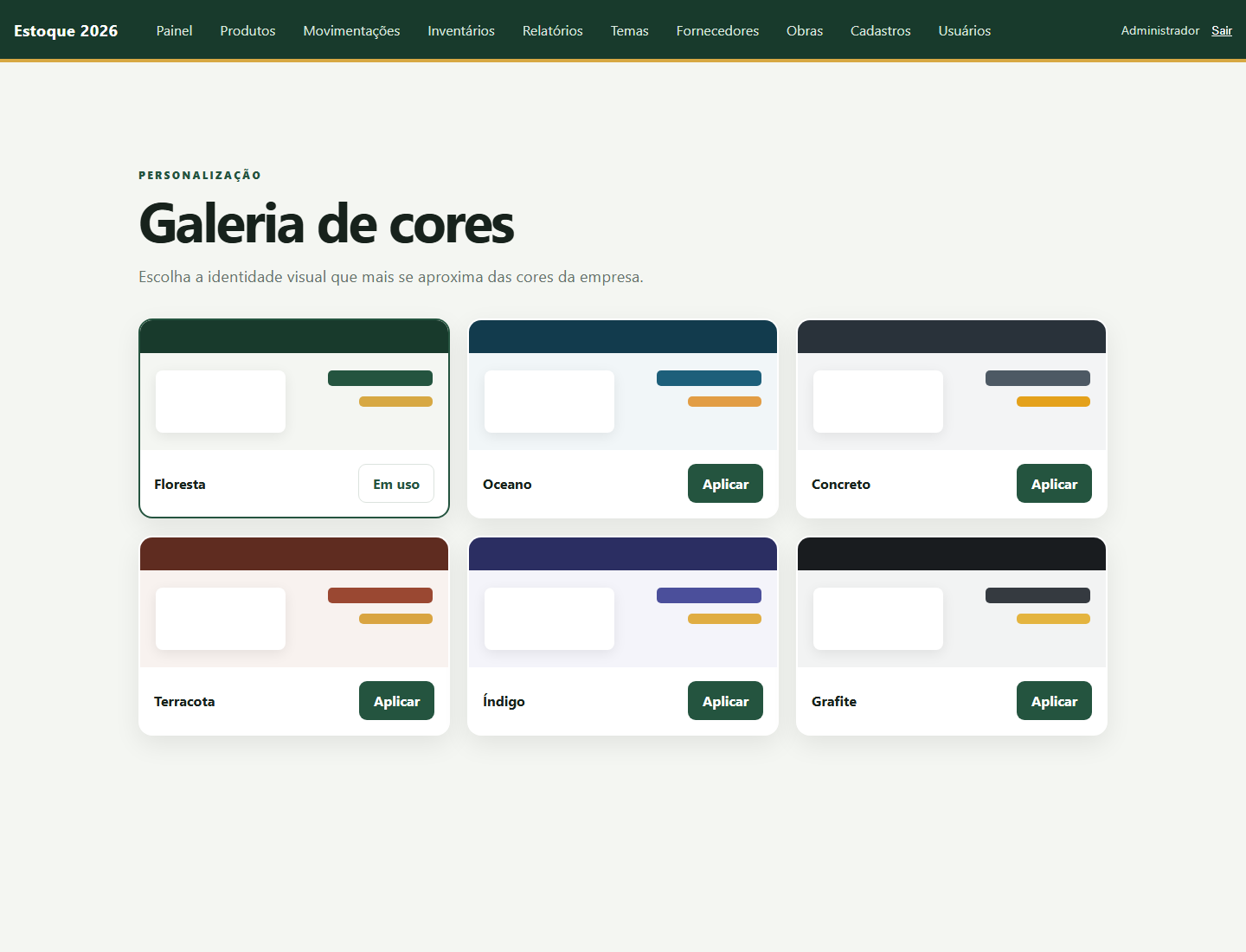Click the PERSONALIZAÇÃO label

pyautogui.click(x=200, y=175)
